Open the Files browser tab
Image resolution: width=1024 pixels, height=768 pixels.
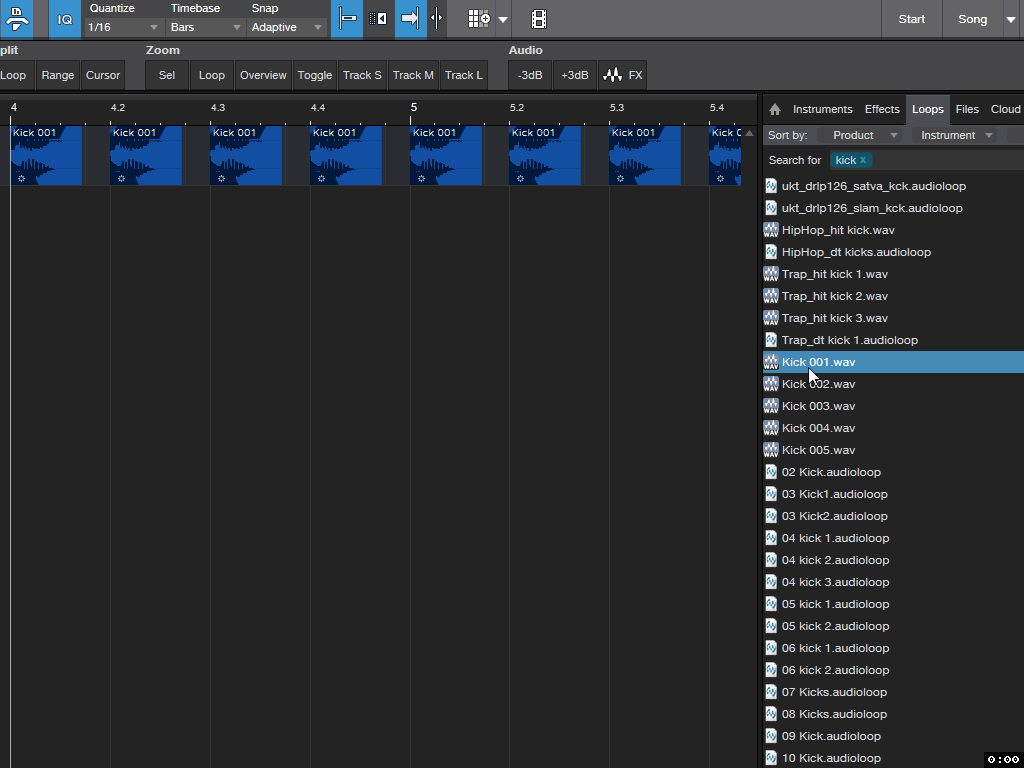click(x=967, y=109)
